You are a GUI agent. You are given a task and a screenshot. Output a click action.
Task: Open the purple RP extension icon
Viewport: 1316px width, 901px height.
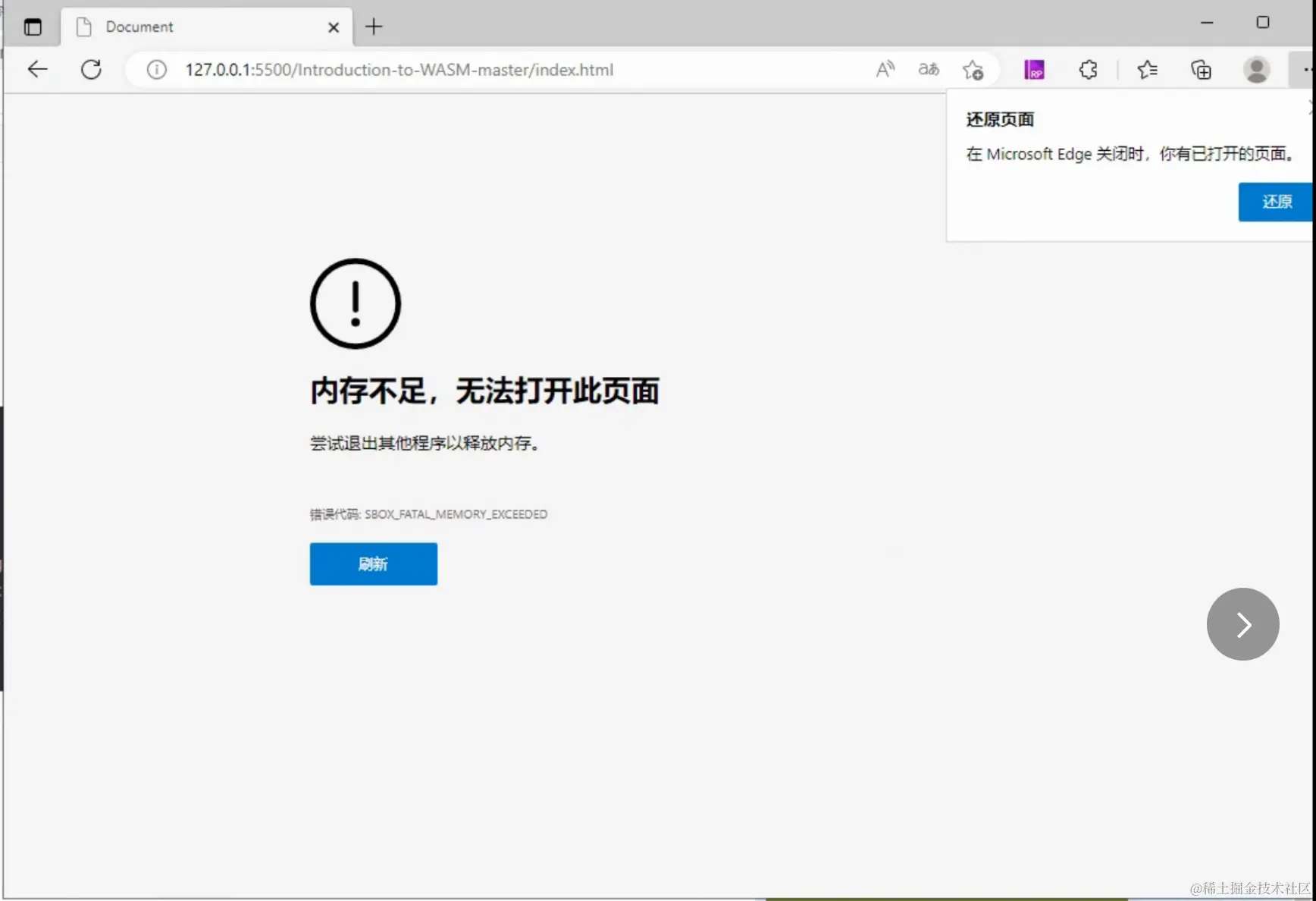(x=1034, y=70)
